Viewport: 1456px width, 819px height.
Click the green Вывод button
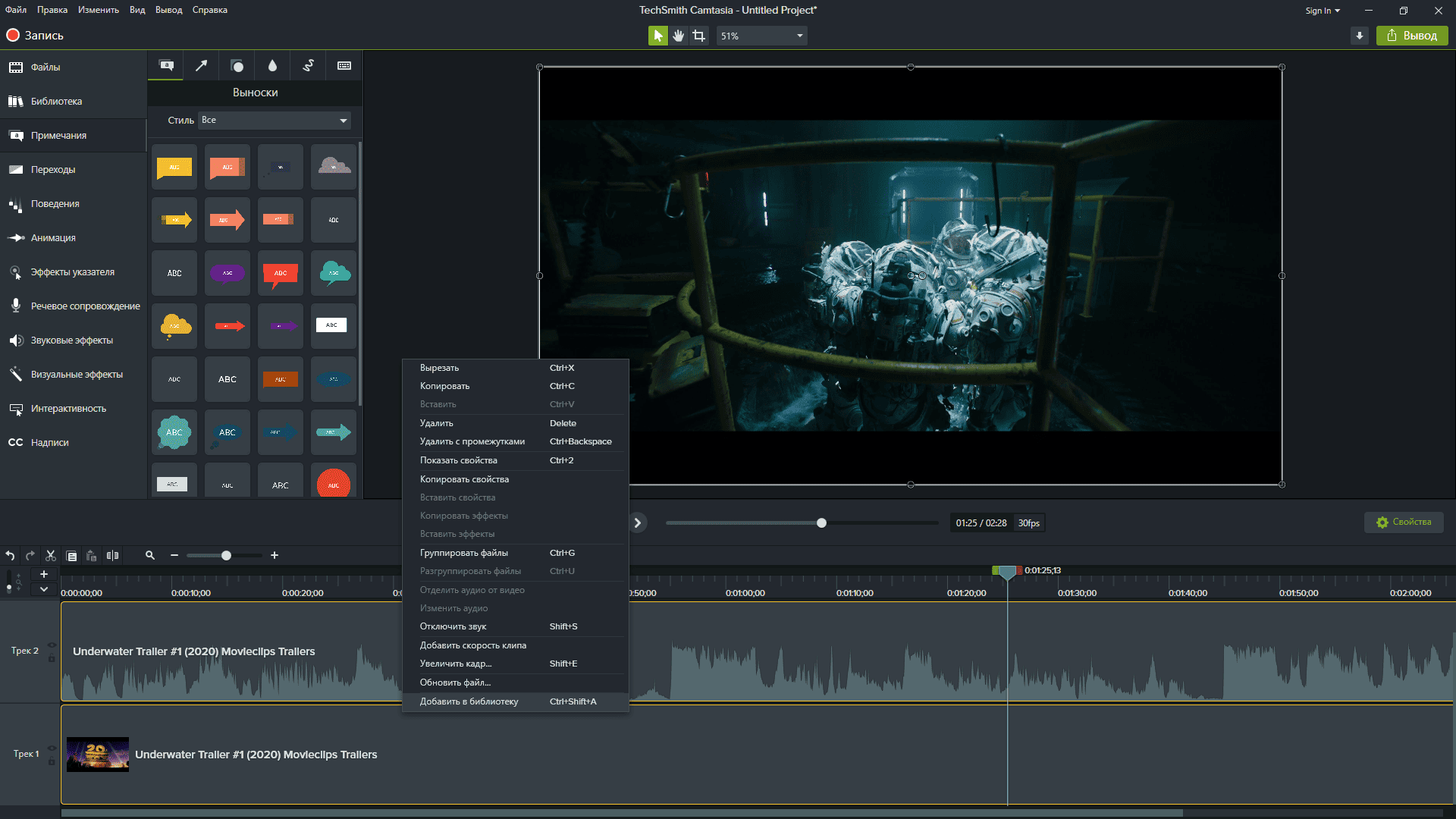[x=1412, y=36]
